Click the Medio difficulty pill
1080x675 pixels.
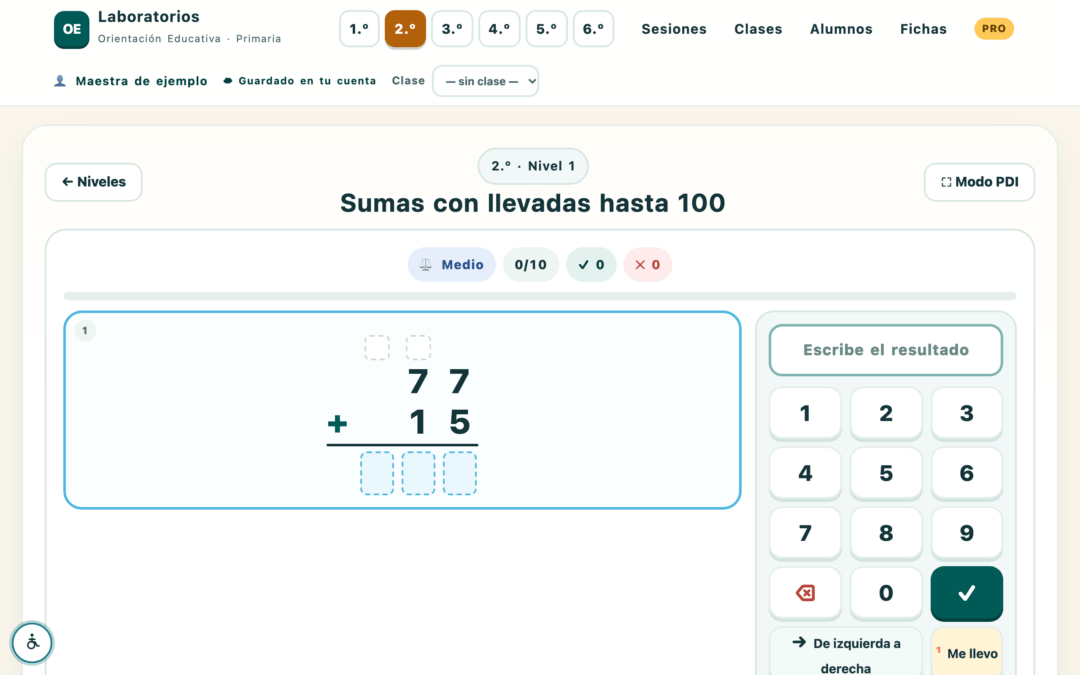pyautogui.click(x=451, y=264)
